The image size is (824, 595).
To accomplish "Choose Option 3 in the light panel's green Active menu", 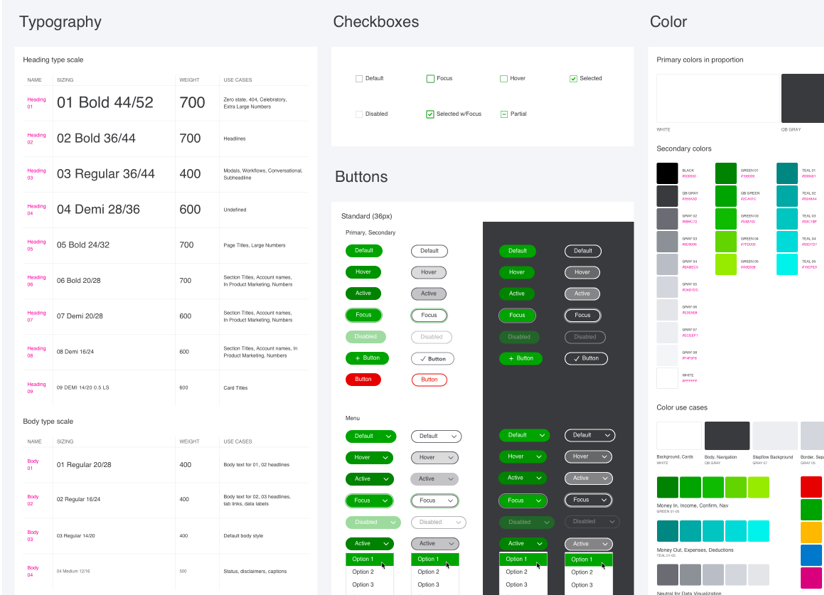I will click(369, 584).
